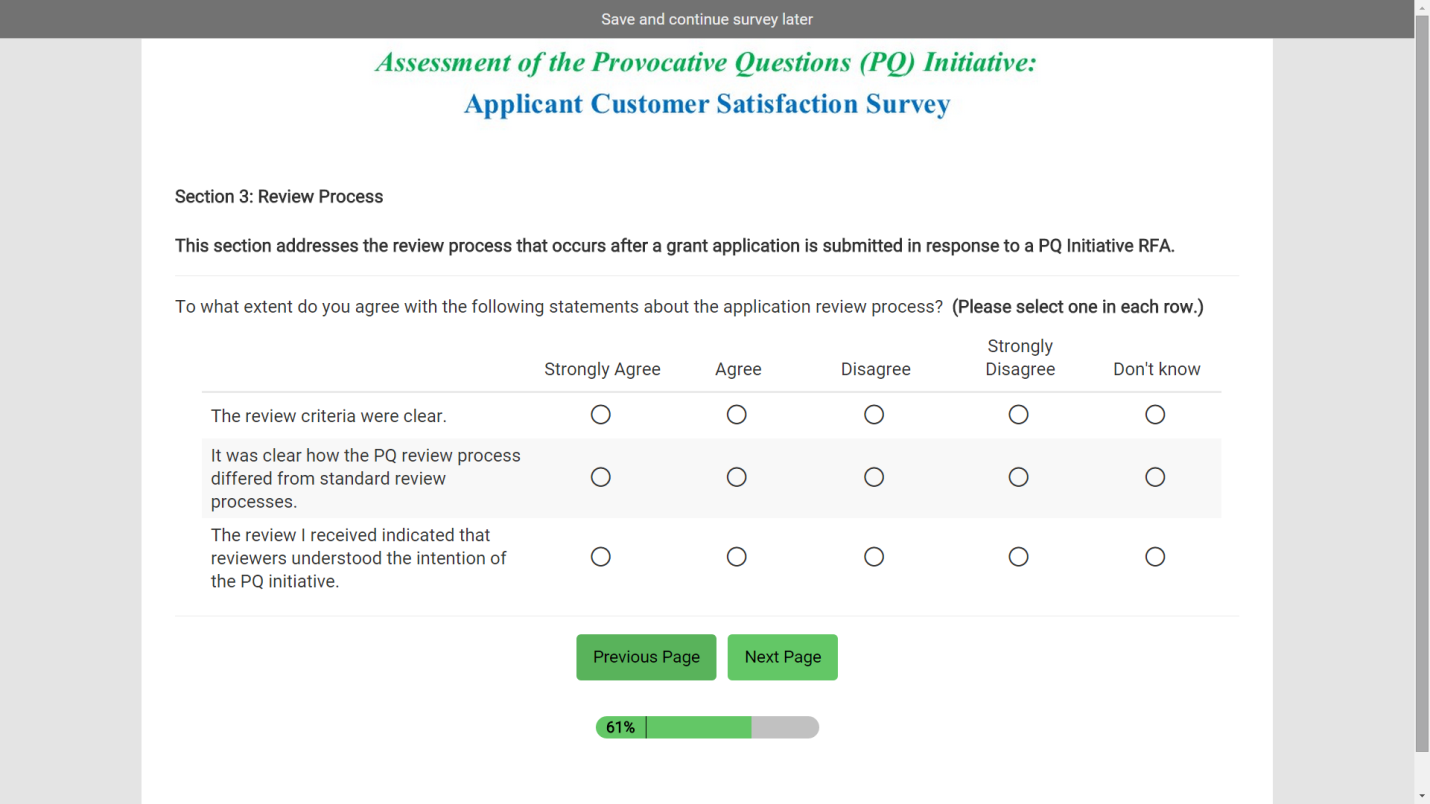This screenshot has height=804, width=1430.
Task: Choose Disagree for review criteria were clear
Action: point(874,415)
